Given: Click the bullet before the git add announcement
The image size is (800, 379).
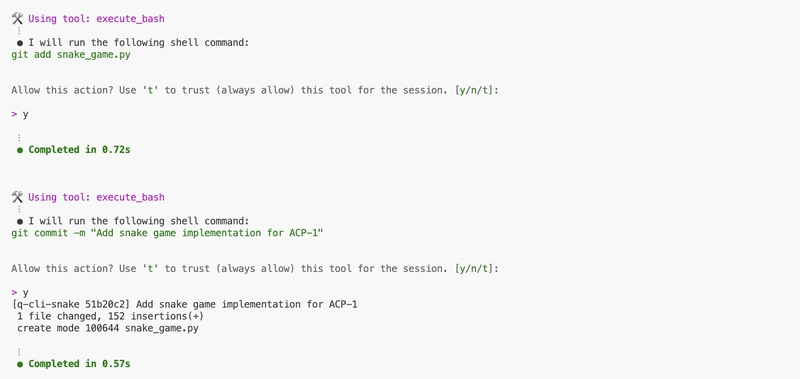Looking at the screenshot, I should click(x=20, y=43).
